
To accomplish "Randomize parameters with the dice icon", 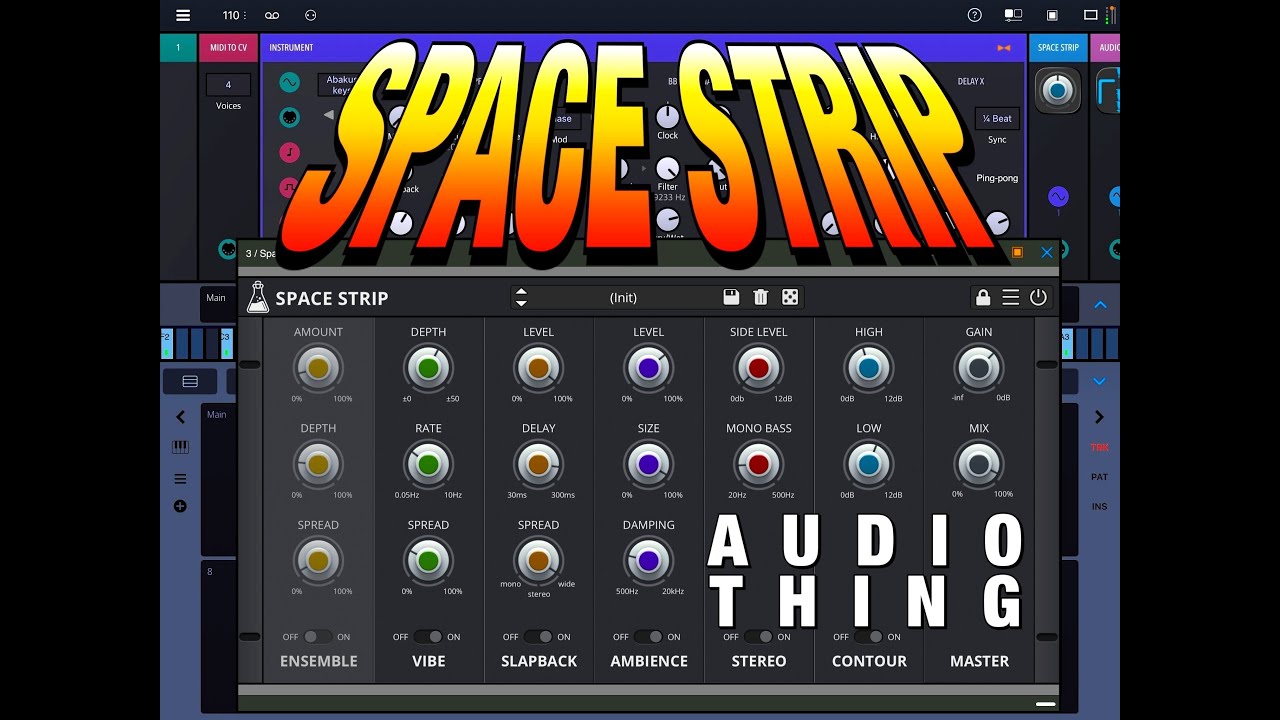I will tap(789, 297).
